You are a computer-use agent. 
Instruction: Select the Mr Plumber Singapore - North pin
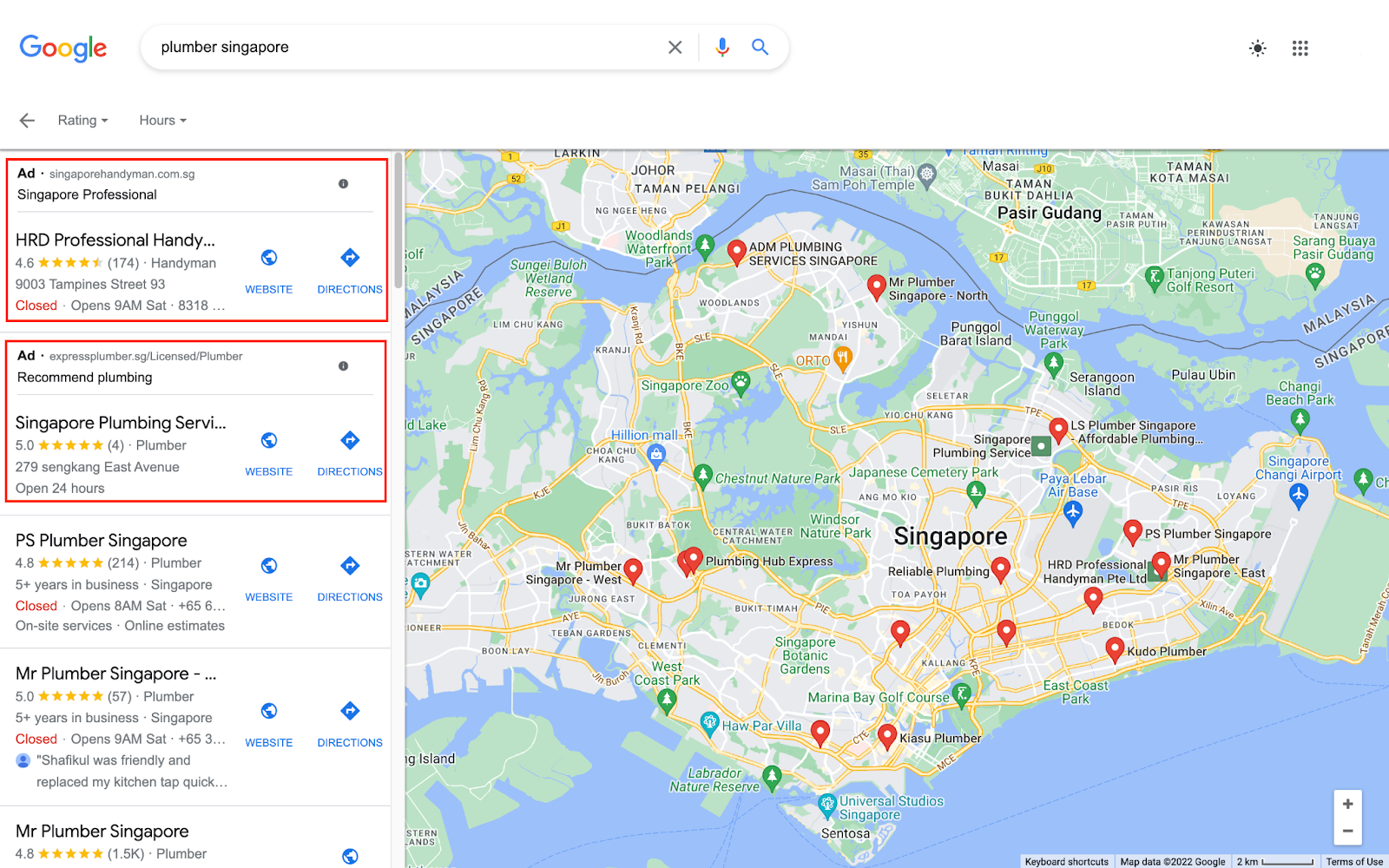coord(877,287)
